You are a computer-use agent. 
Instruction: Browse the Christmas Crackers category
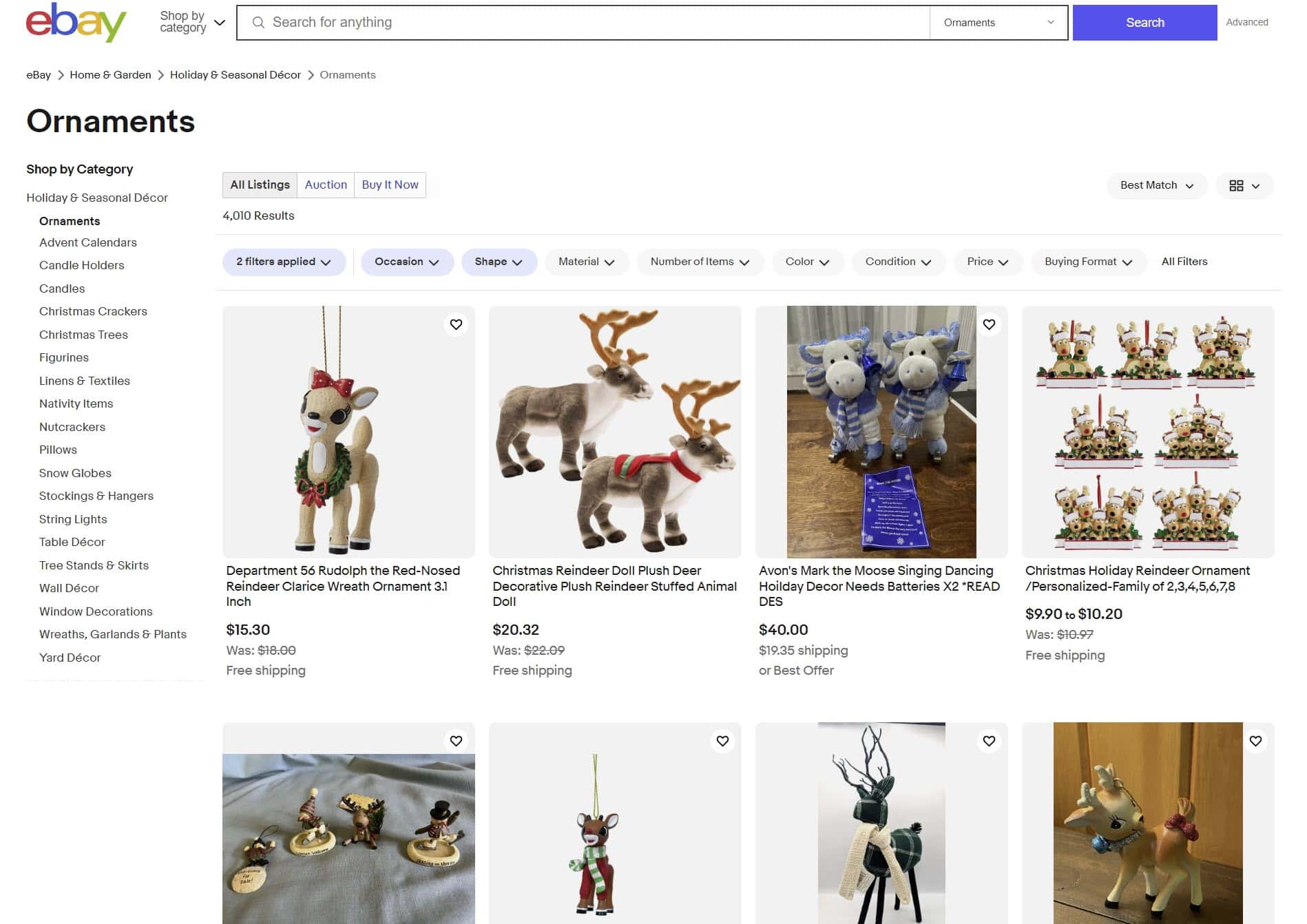click(93, 312)
